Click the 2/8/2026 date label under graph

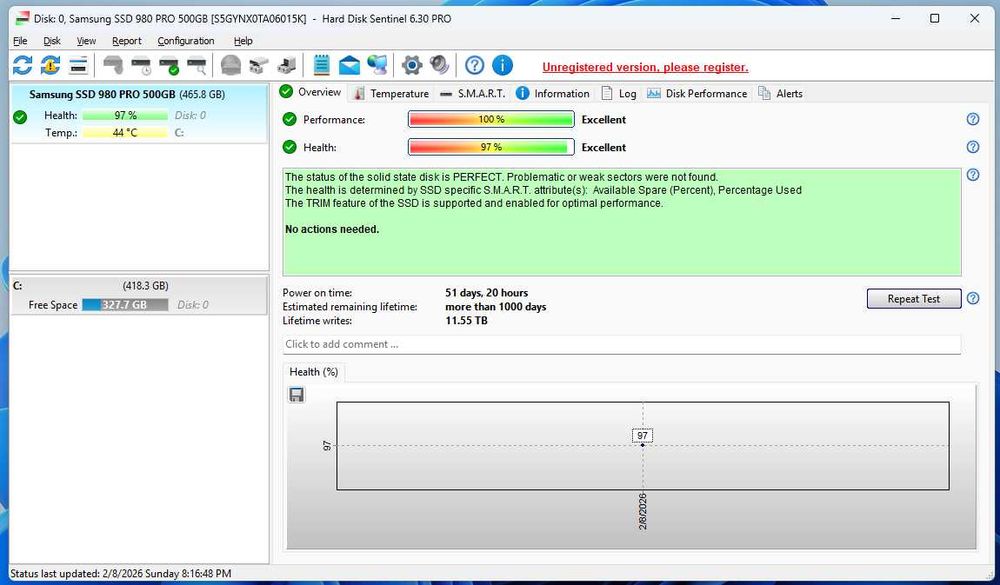pyautogui.click(x=643, y=511)
